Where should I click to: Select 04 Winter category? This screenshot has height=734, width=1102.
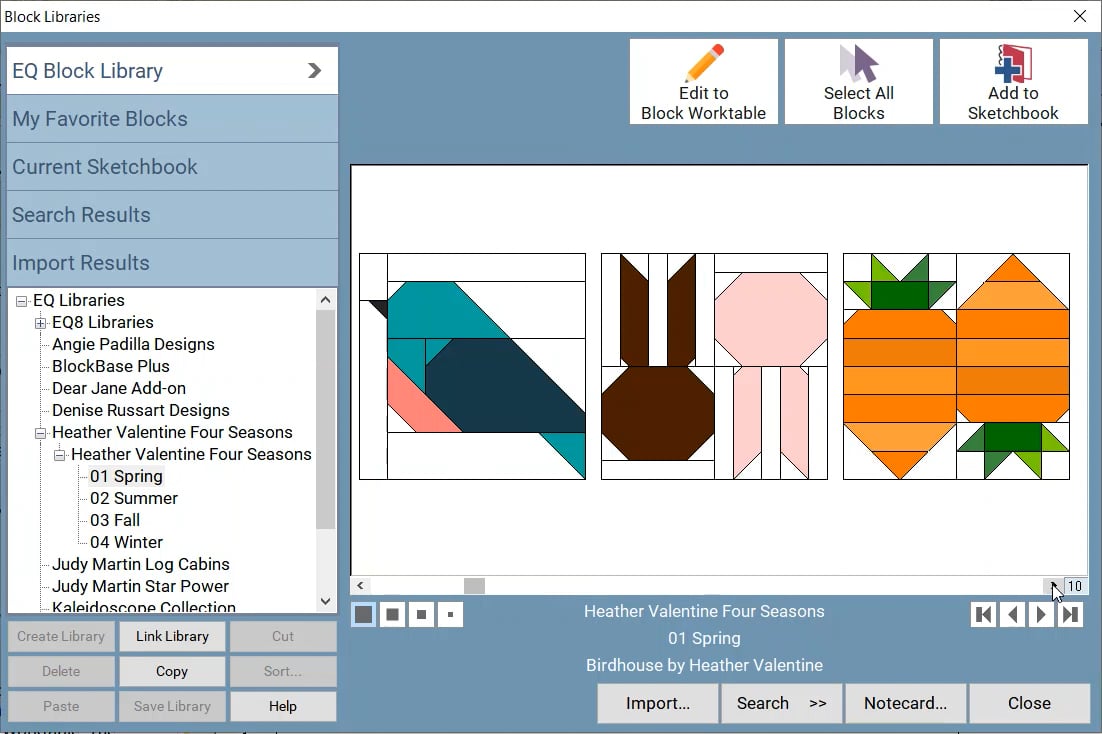point(126,542)
